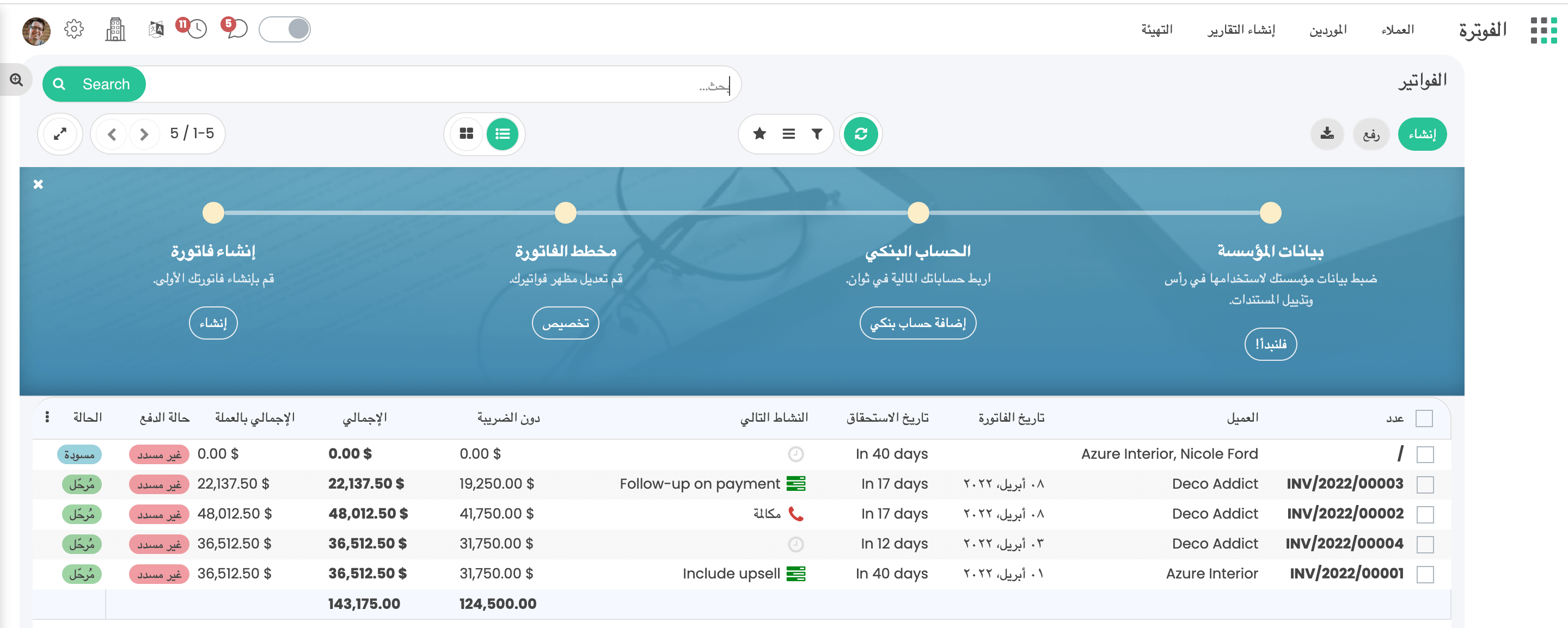Screen dimensions: 1568x628
Task: Click the green إنشاء create button
Action: point(1422,134)
